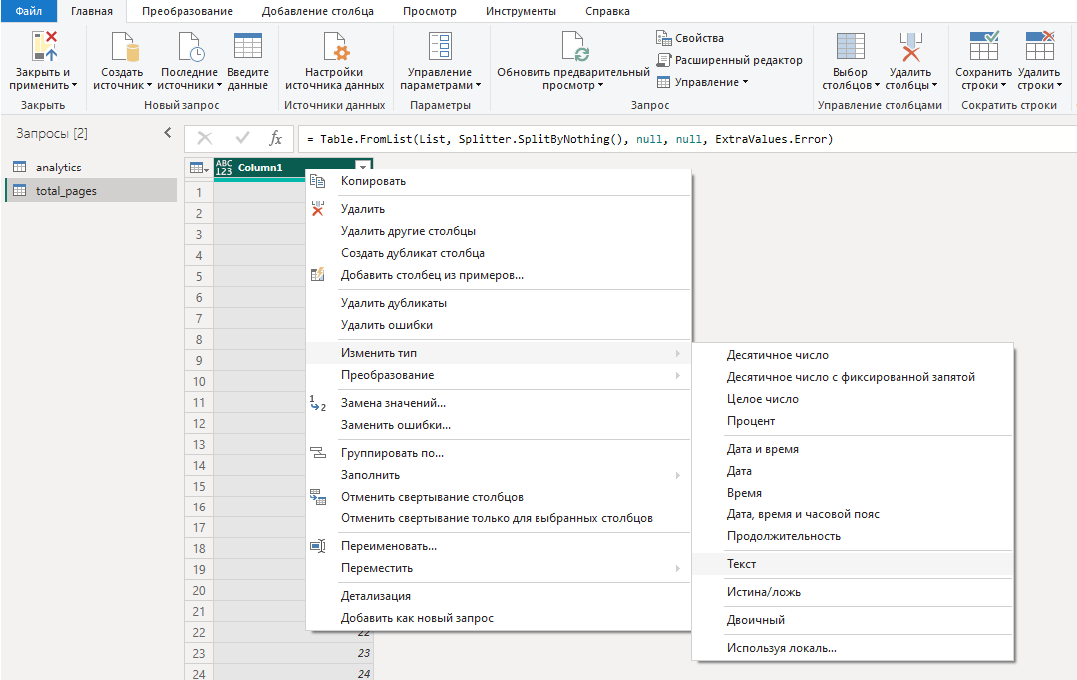Click the Keep Rows icon
1077x680 pixels.
point(984,46)
